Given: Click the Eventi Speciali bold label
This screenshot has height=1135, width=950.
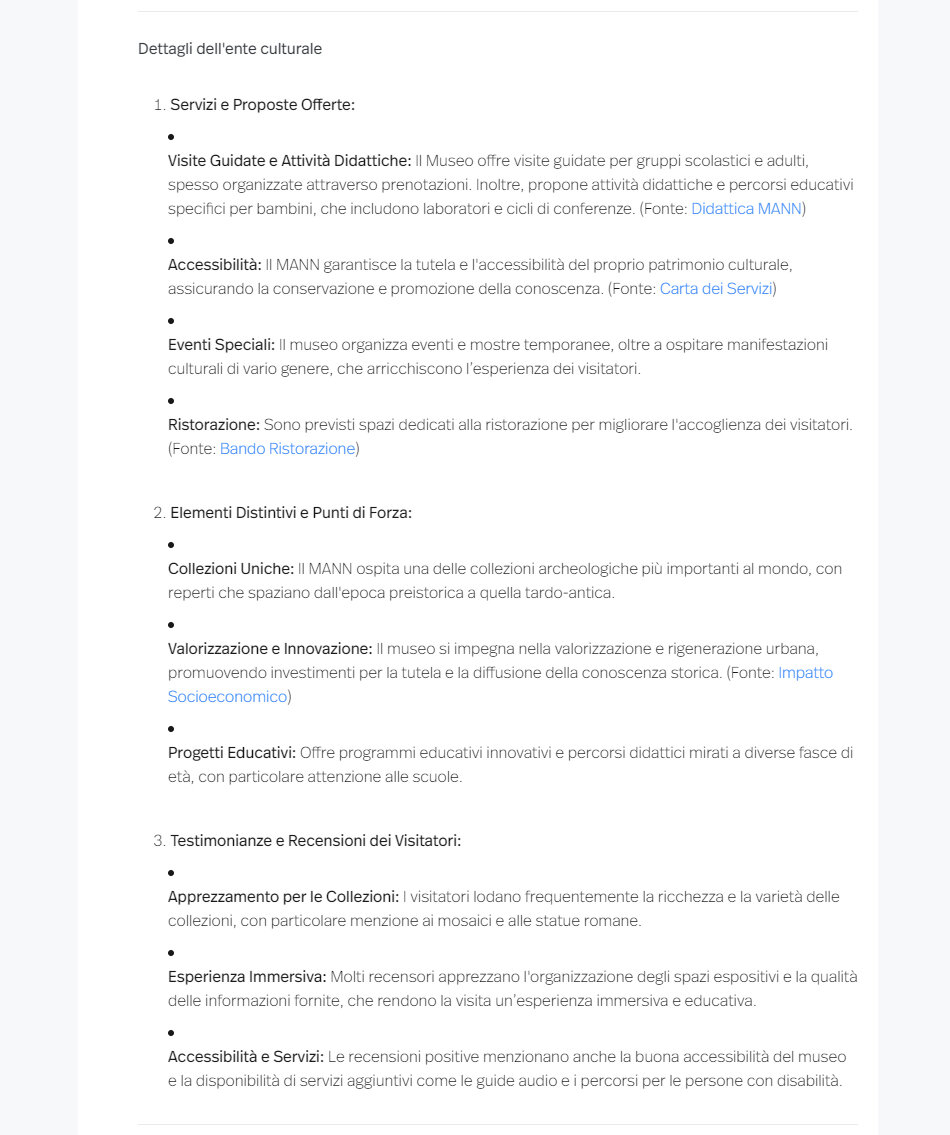Looking at the screenshot, I should point(221,345).
